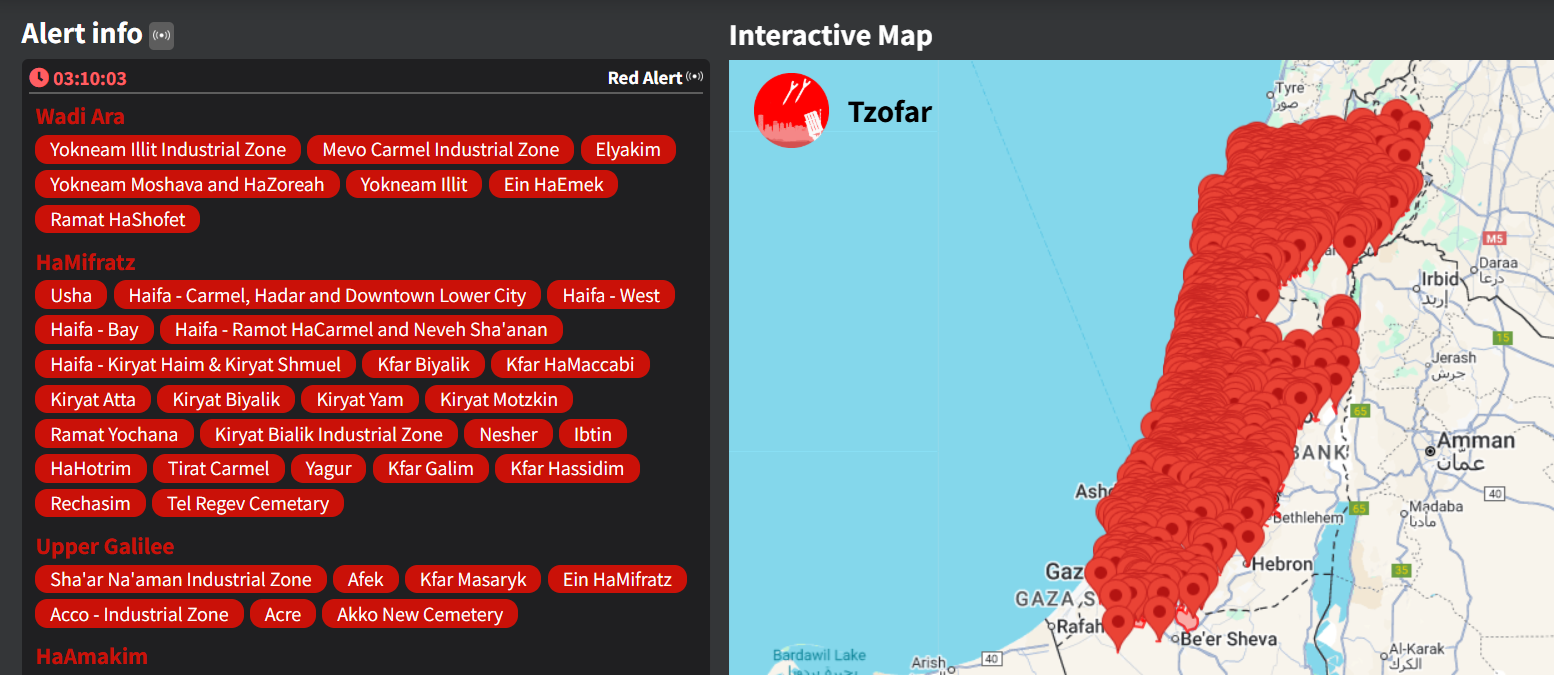The width and height of the screenshot is (1554, 675).
Task: Click the Haifa - Bay tag
Action: click(94, 330)
